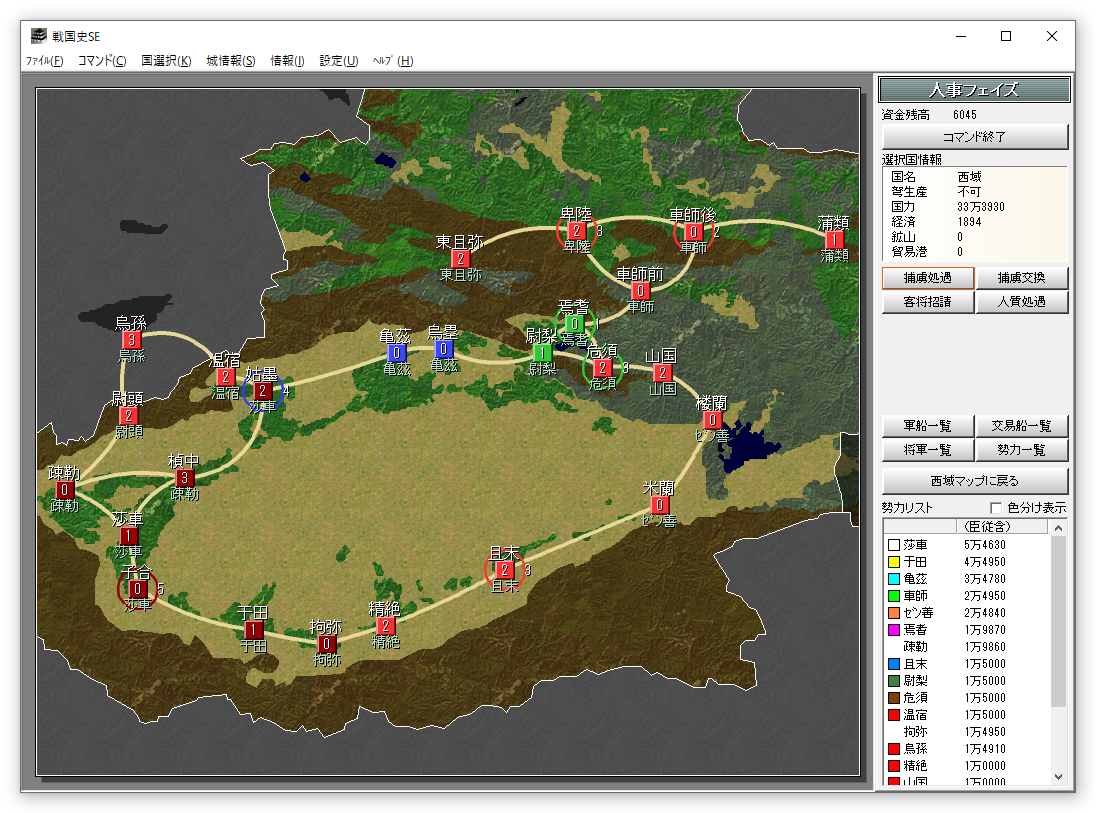Click the blue 烏塁 castle marker
The image size is (1096, 813).
(x=443, y=350)
